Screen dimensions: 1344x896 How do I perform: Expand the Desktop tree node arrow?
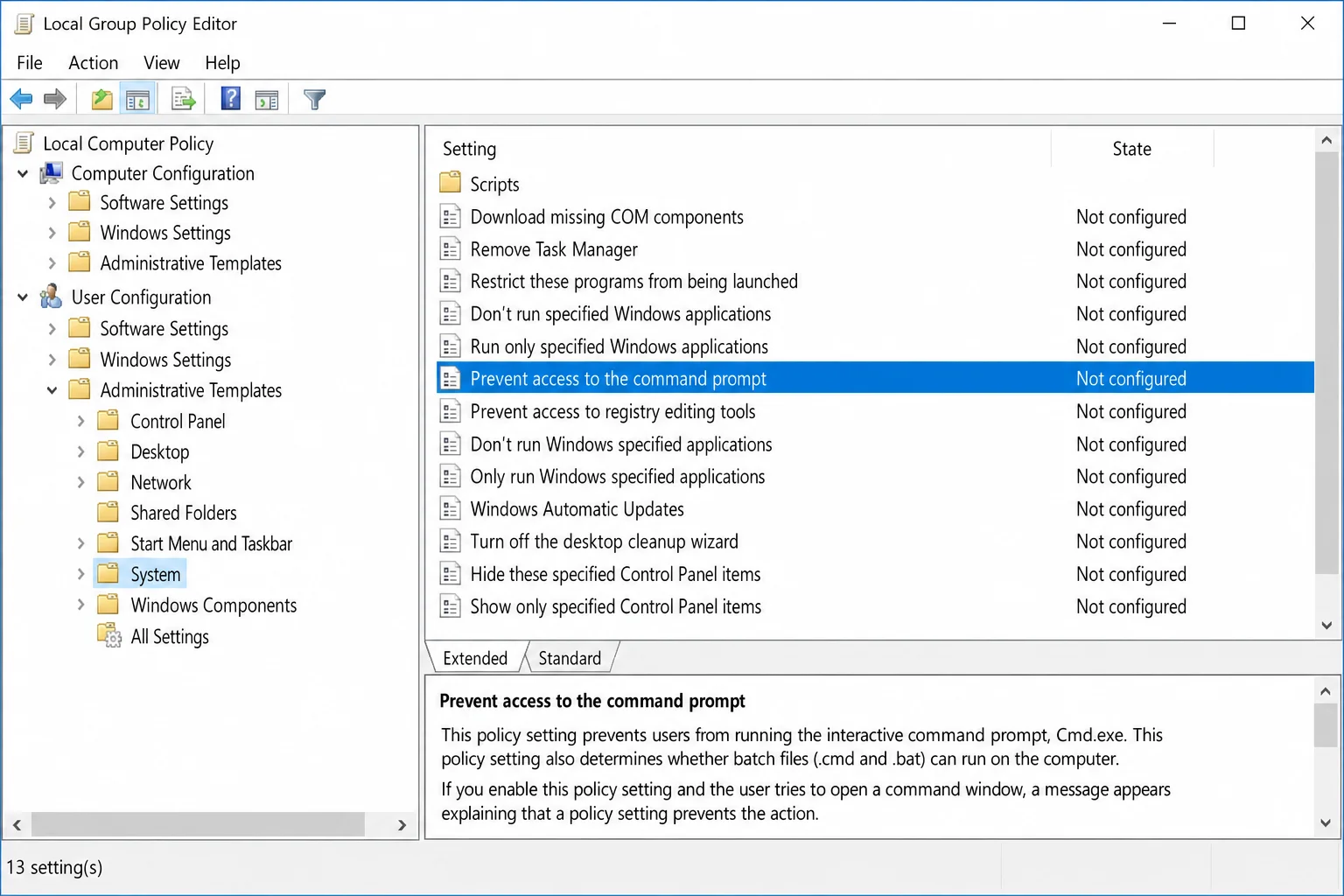[80, 451]
